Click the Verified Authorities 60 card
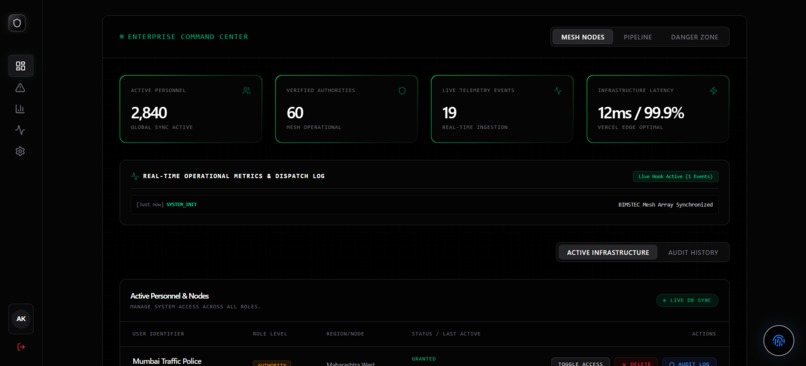Viewport: 806px width, 366px height. (x=346, y=109)
